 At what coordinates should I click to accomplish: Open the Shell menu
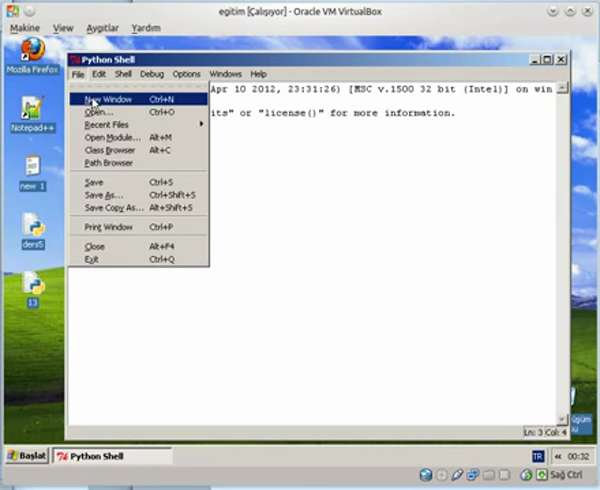point(123,74)
